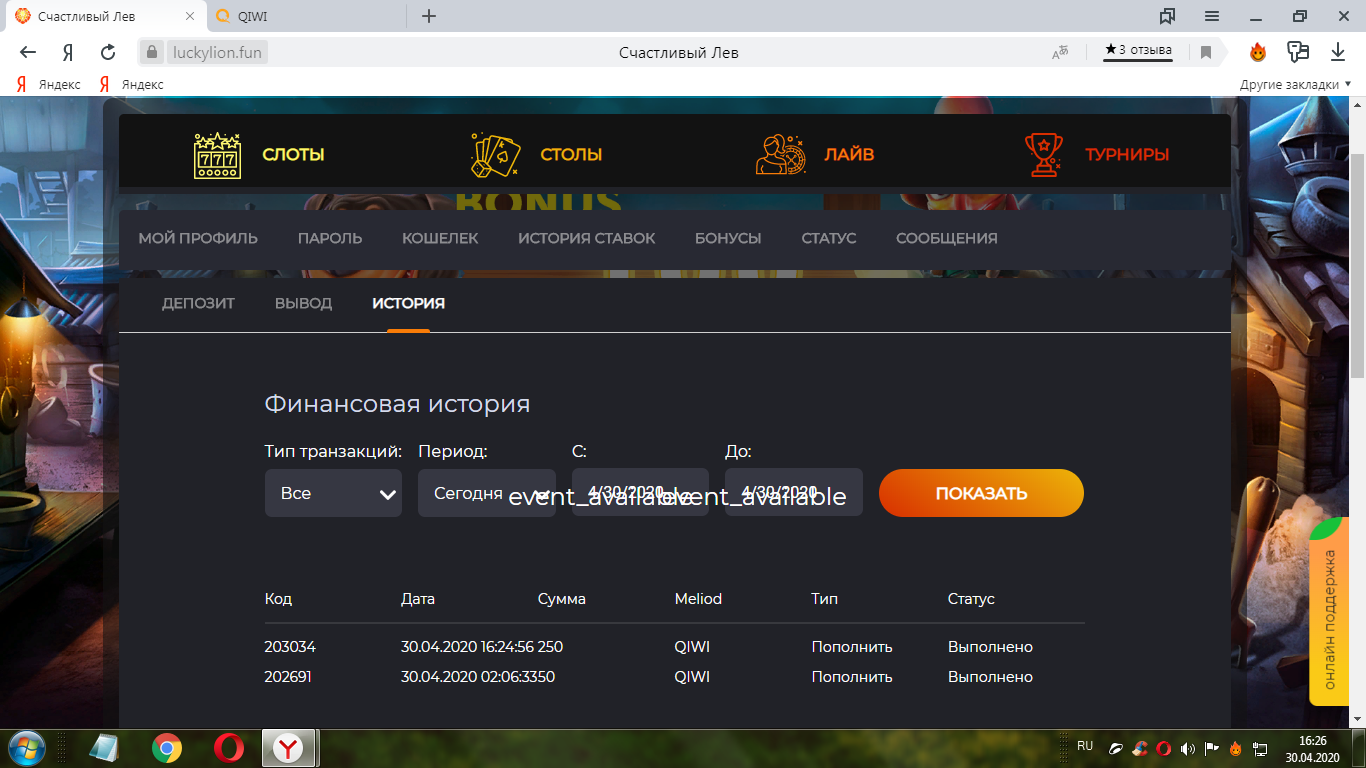Open the Мой профиль section
1366x768 pixels.
point(198,238)
